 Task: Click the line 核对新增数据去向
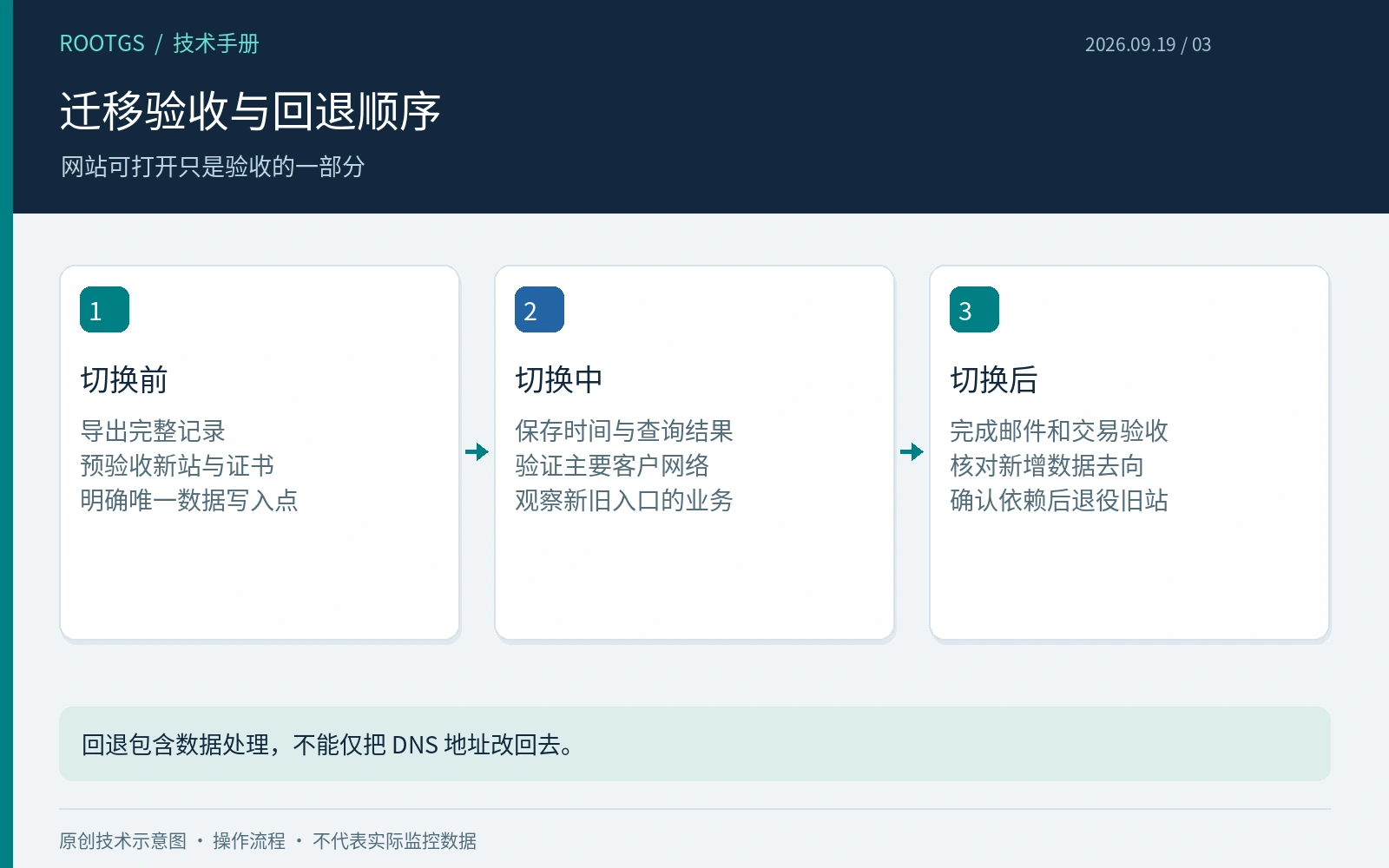[x=1047, y=466]
